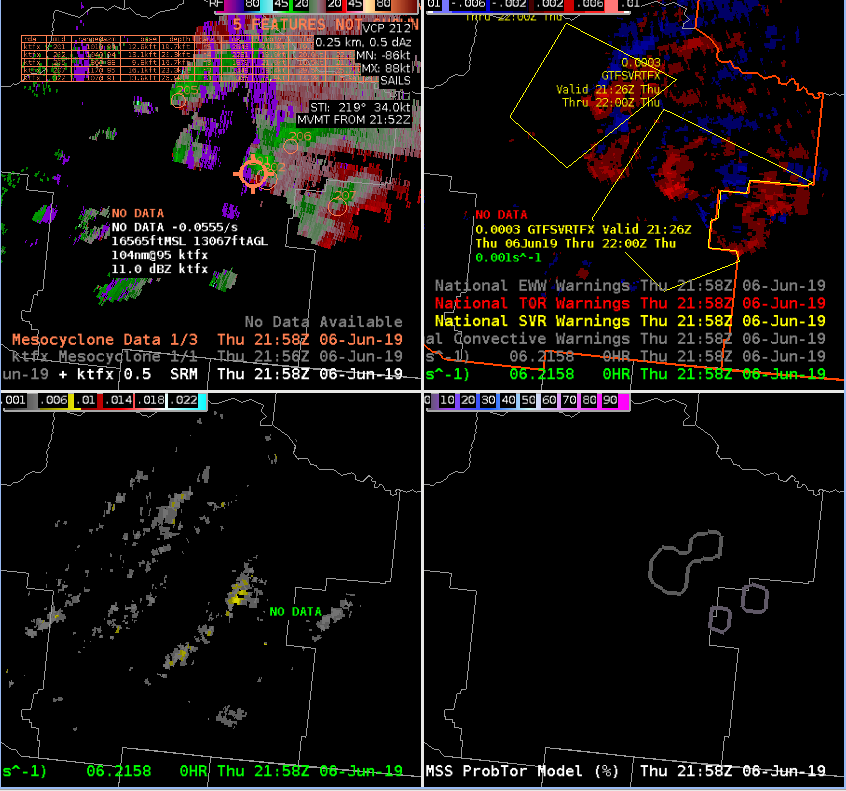Click the STI 219° 34.0kt readout

[x=361, y=106]
